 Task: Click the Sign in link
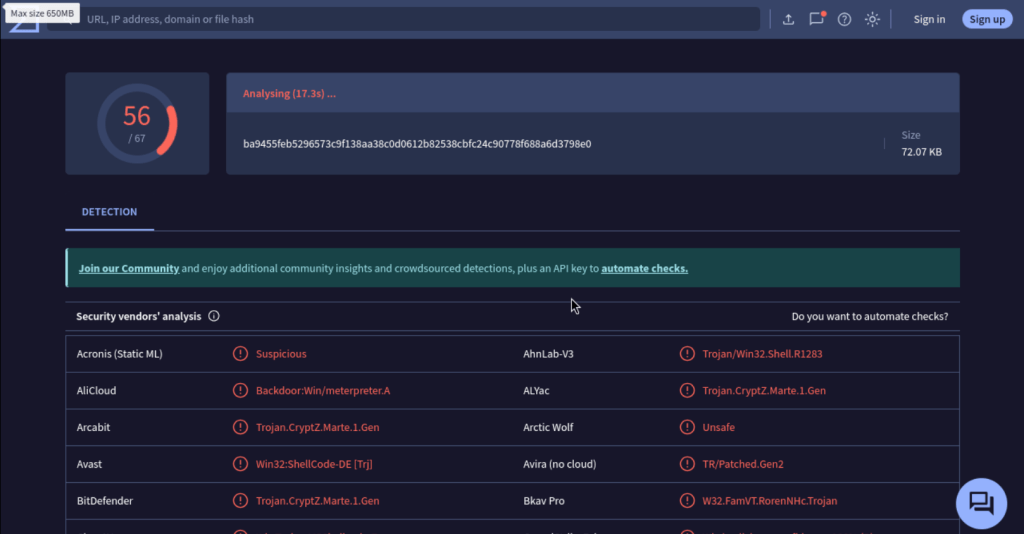pyautogui.click(x=929, y=19)
